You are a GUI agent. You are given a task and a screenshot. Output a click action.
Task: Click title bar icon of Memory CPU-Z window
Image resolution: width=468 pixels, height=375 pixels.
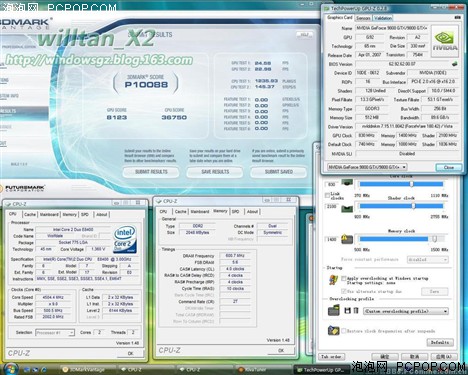(x=159, y=201)
